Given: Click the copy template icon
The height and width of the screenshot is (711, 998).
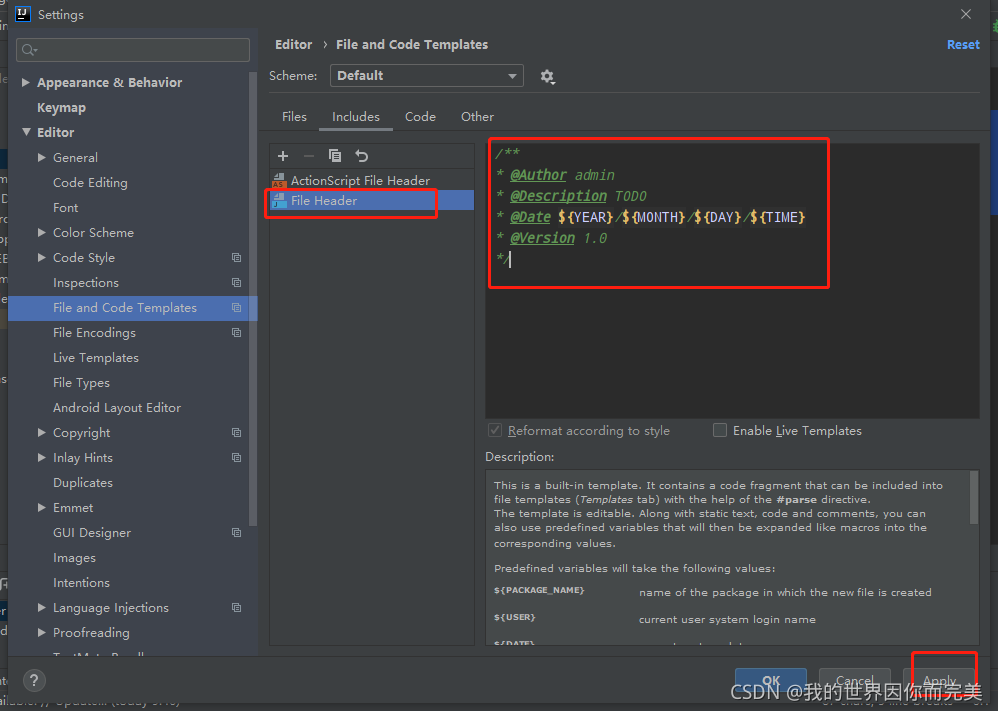Looking at the screenshot, I should (x=335, y=156).
